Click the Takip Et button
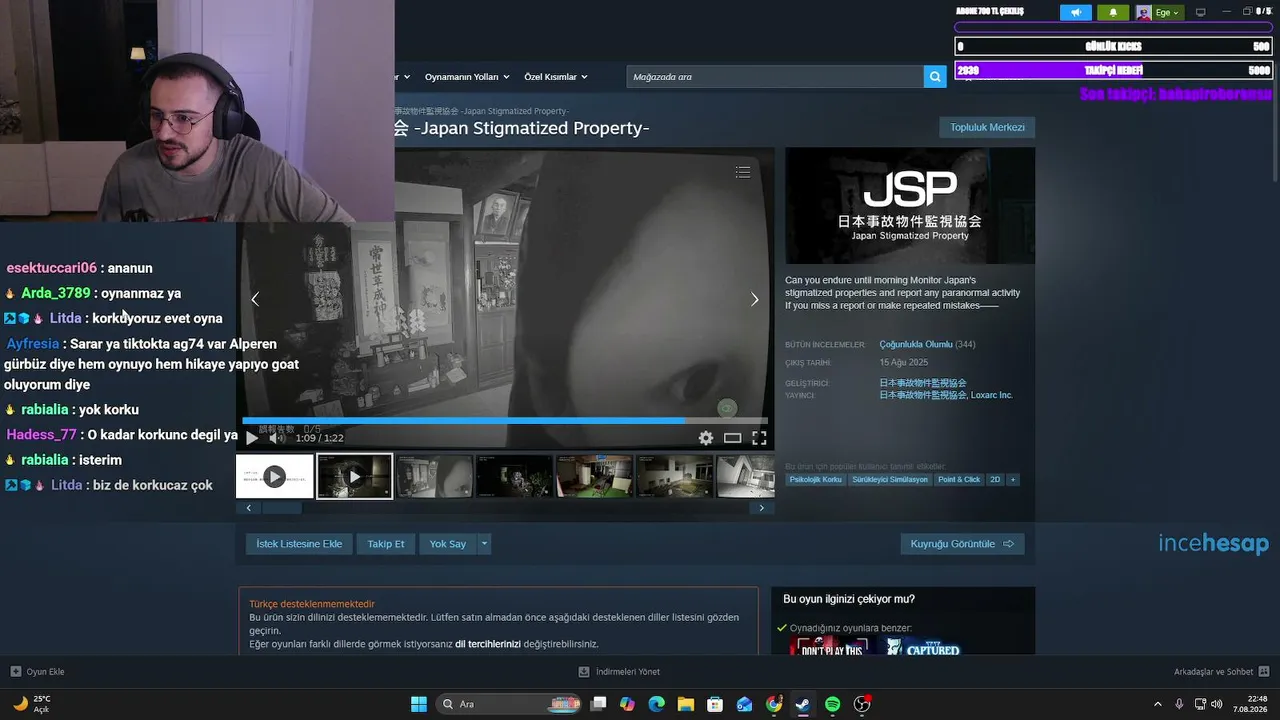 point(386,544)
